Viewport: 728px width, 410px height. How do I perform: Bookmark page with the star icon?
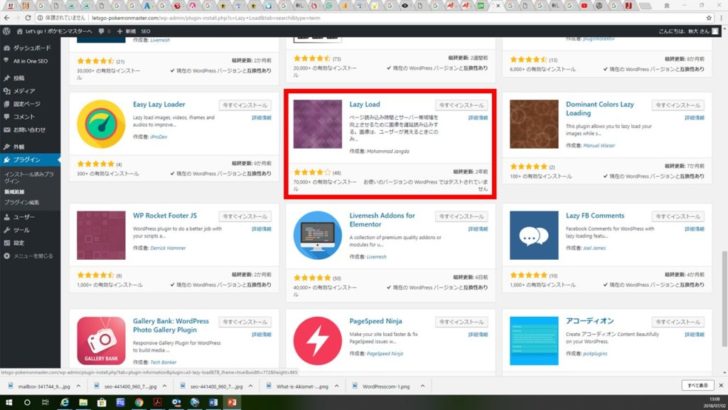(708, 18)
